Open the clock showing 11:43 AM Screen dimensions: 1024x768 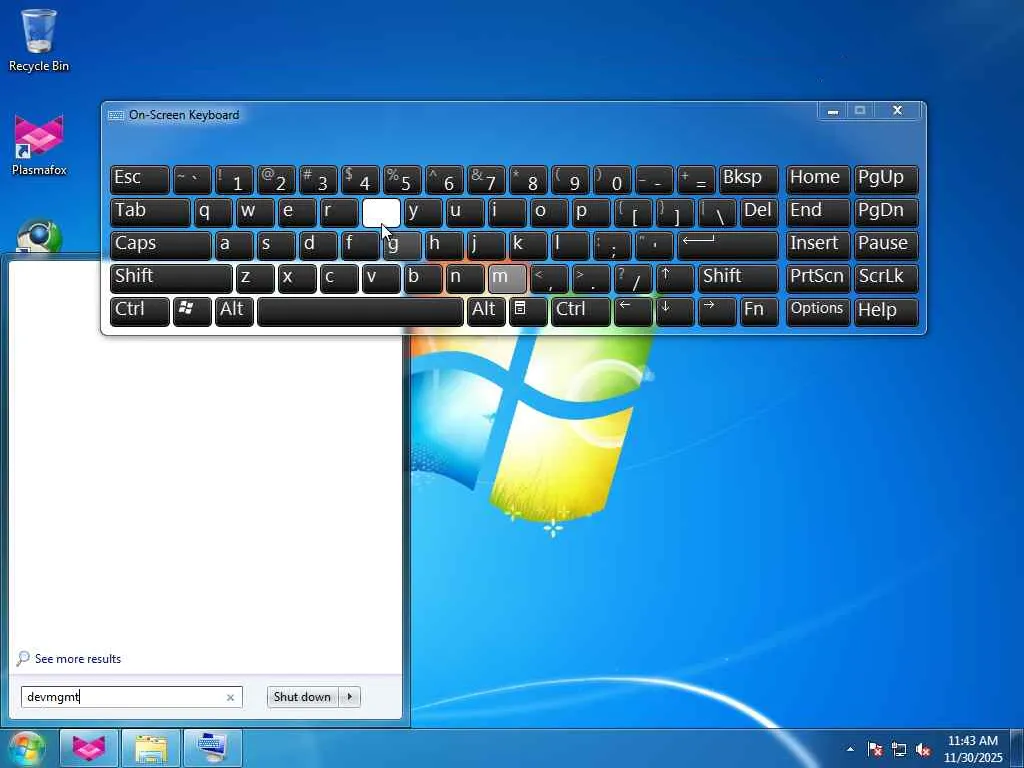point(972,749)
